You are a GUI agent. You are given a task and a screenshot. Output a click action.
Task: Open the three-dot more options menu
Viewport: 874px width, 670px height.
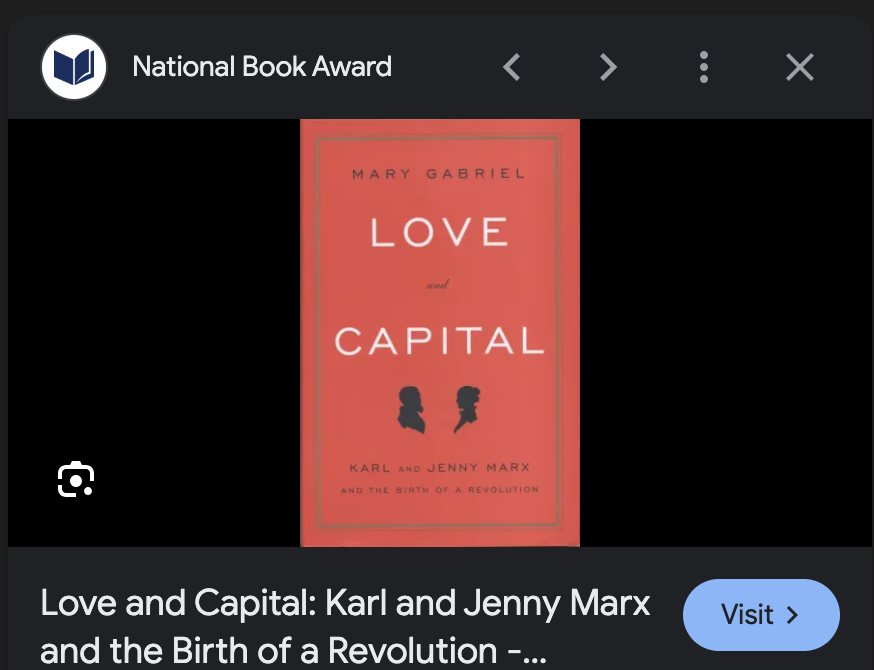click(x=703, y=67)
